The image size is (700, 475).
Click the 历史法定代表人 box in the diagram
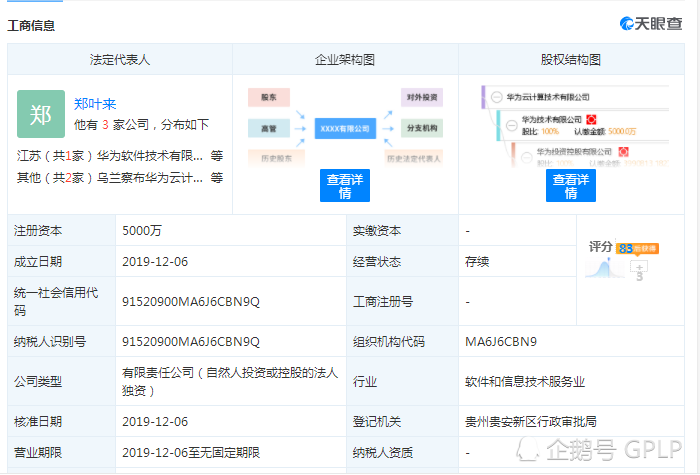pyautogui.click(x=414, y=158)
